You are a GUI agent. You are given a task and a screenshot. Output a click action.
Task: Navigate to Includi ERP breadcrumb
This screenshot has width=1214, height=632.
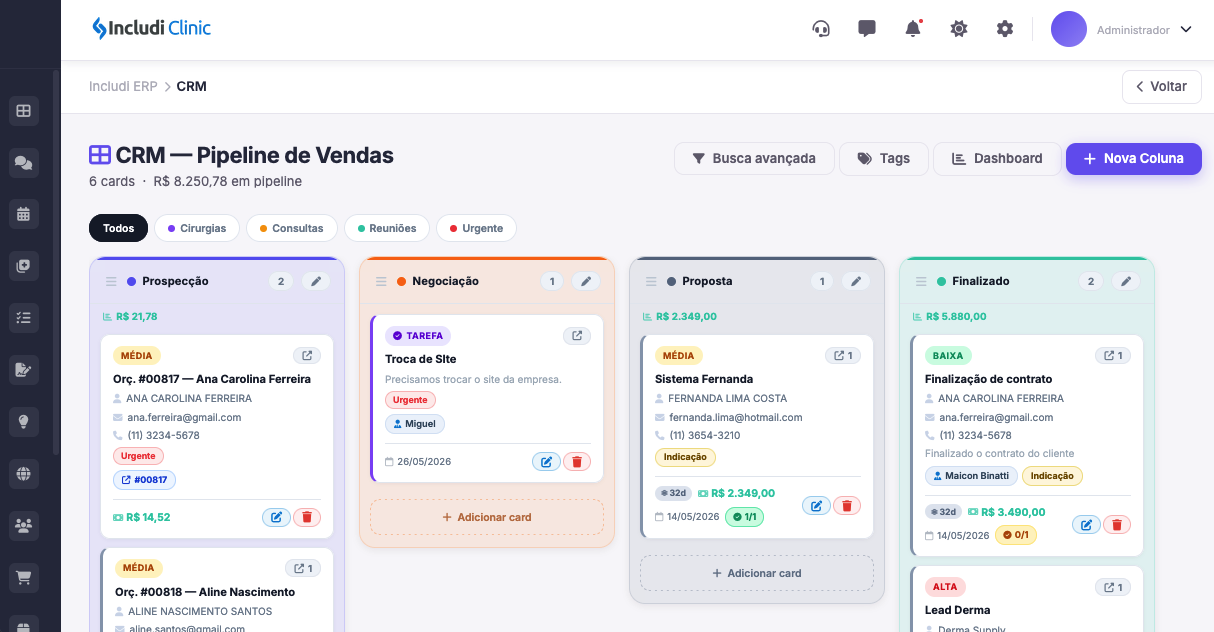[123, 86]
